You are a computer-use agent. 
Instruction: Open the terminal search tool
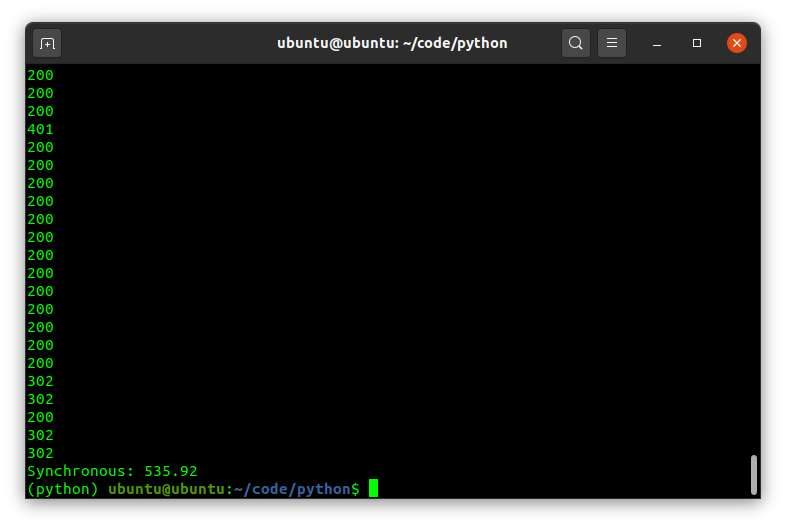tap(575, 43)
